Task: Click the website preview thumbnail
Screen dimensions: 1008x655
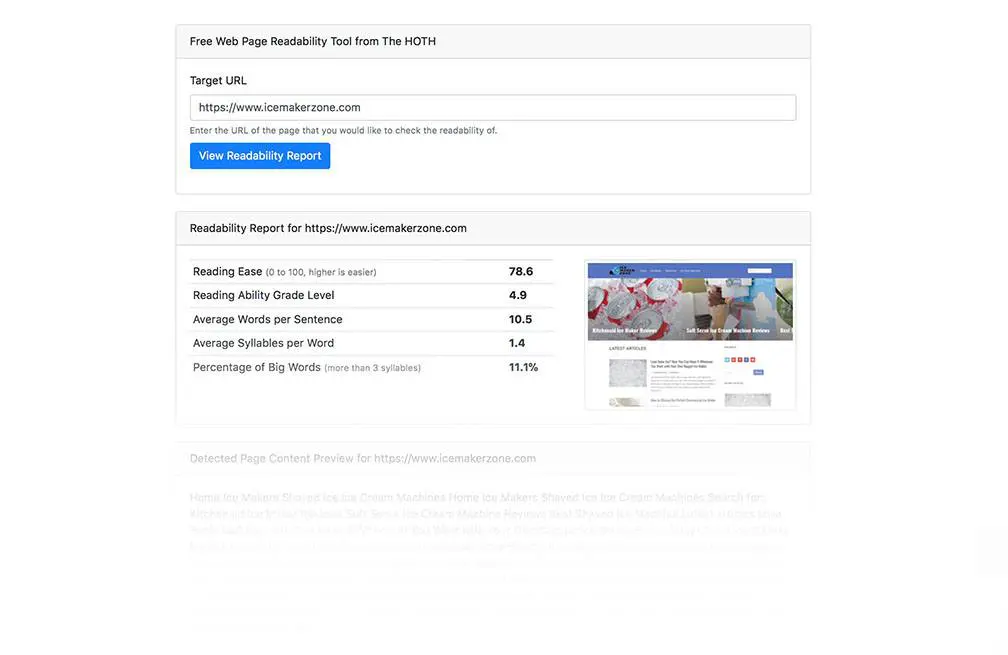Action: pos(690,333)
